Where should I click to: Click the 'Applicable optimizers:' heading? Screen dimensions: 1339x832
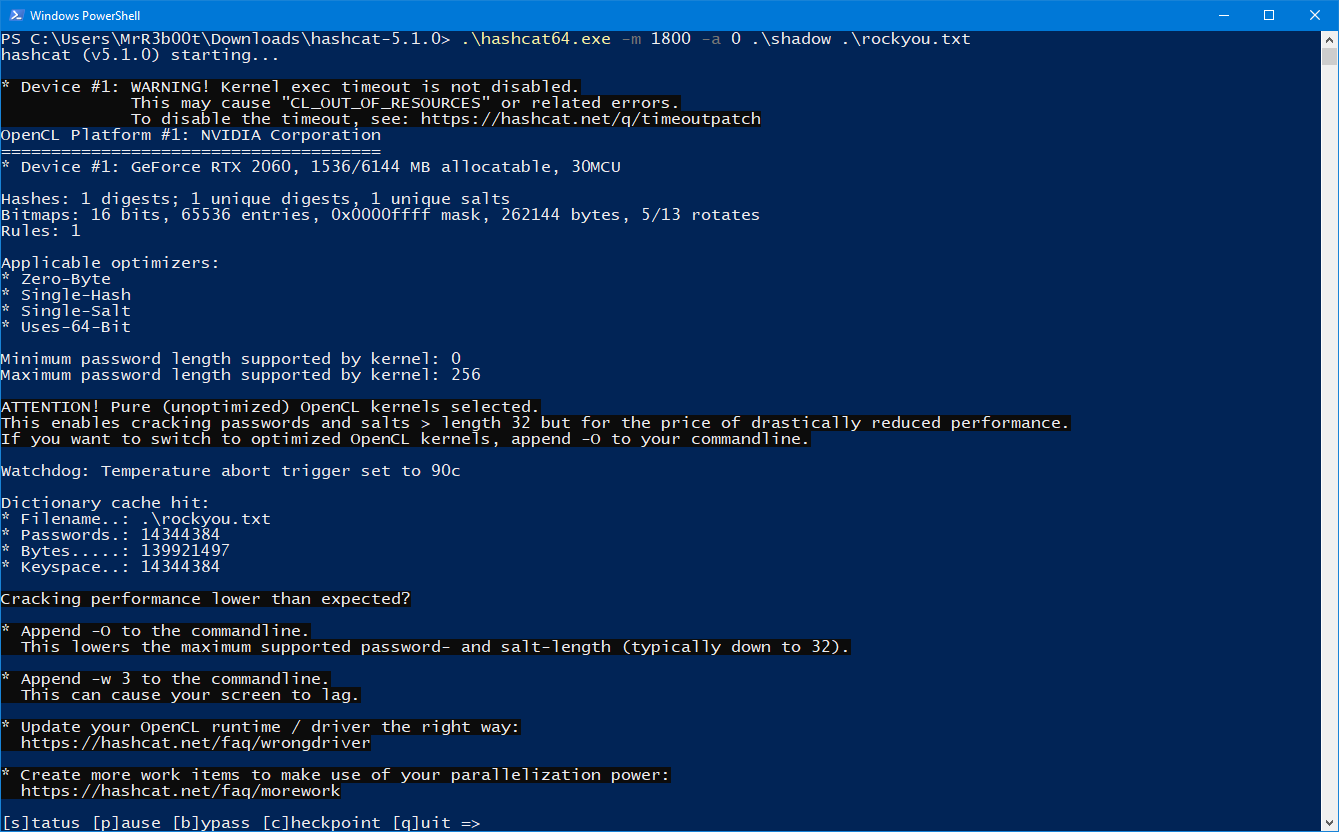110,263
